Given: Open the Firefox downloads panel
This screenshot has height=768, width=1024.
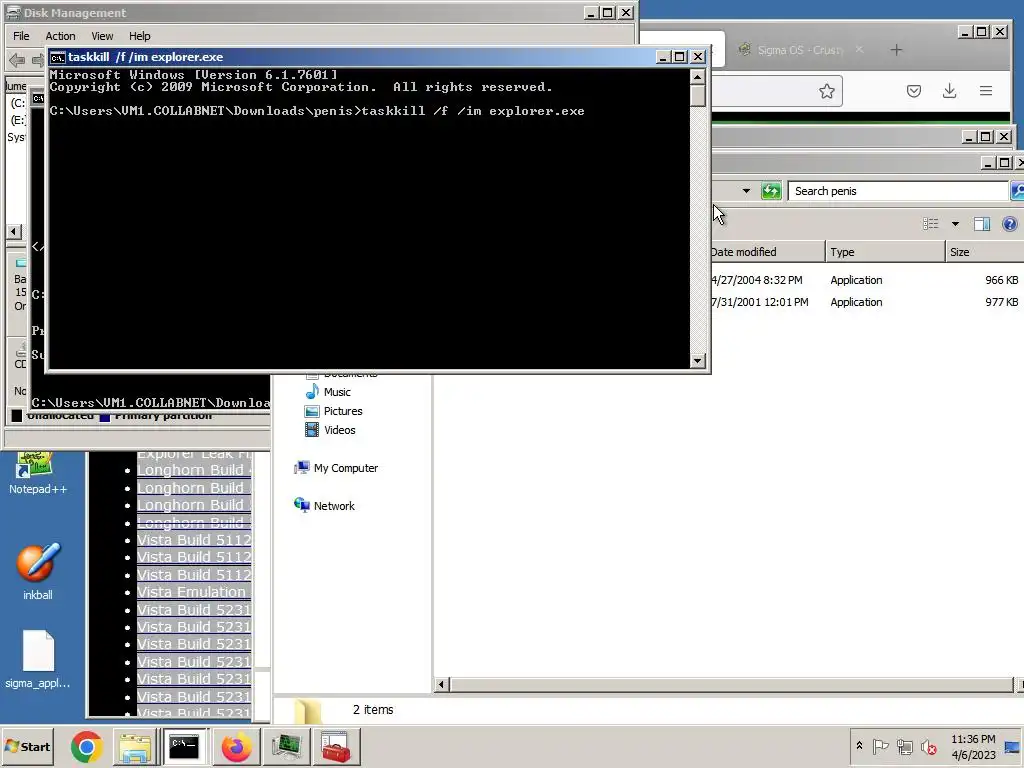Looking at the screenshot, I should 950,91.
